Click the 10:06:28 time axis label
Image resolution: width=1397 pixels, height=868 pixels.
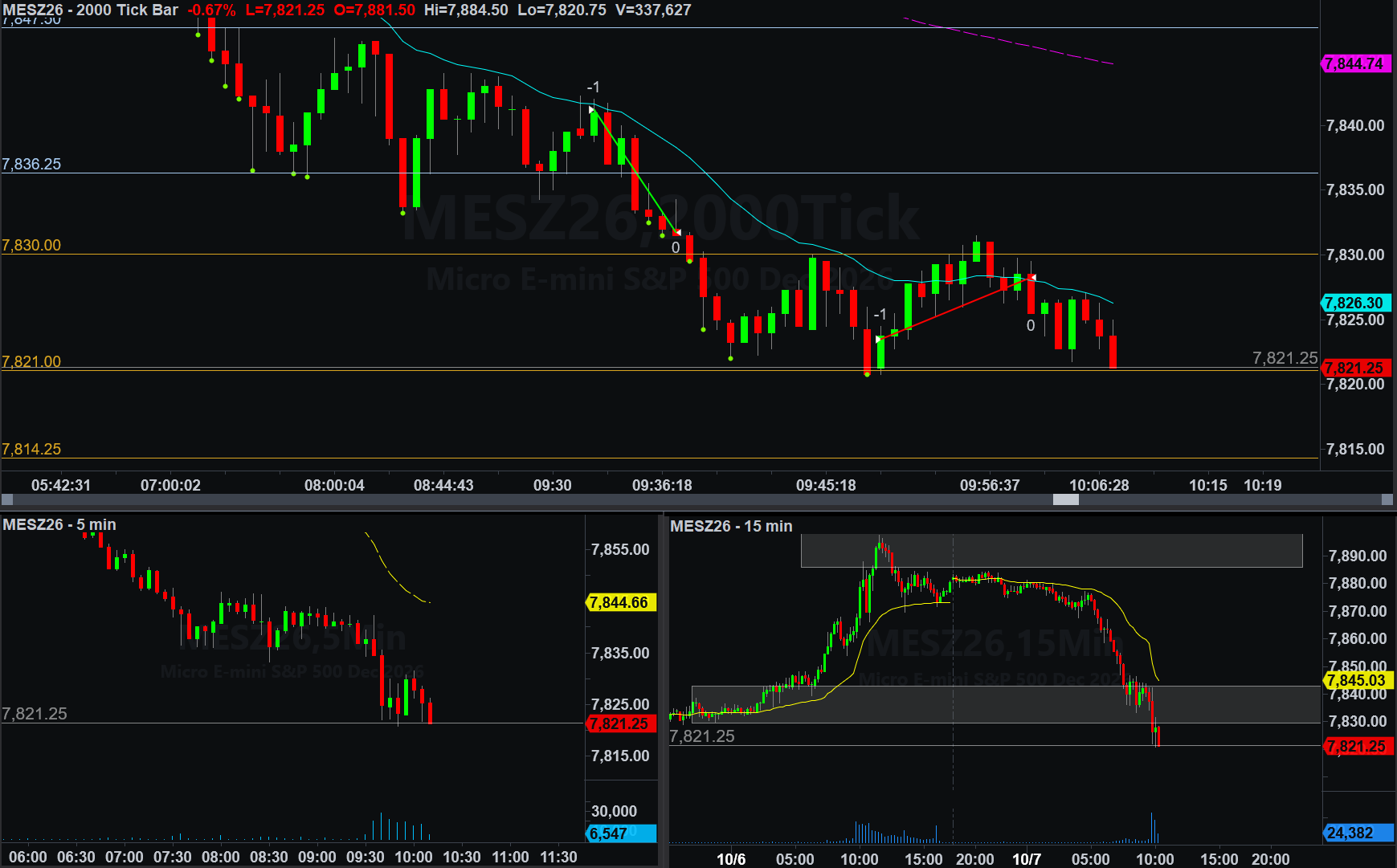coord(1099,485)
